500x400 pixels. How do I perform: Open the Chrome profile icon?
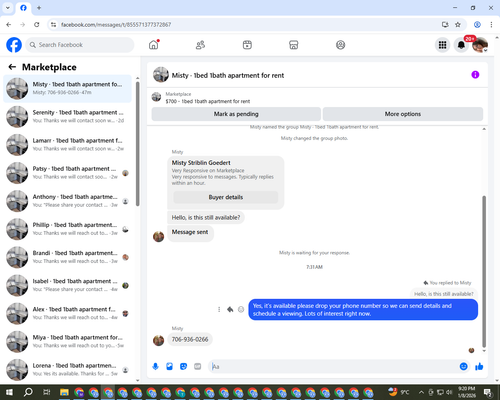[x=477, y=25]
